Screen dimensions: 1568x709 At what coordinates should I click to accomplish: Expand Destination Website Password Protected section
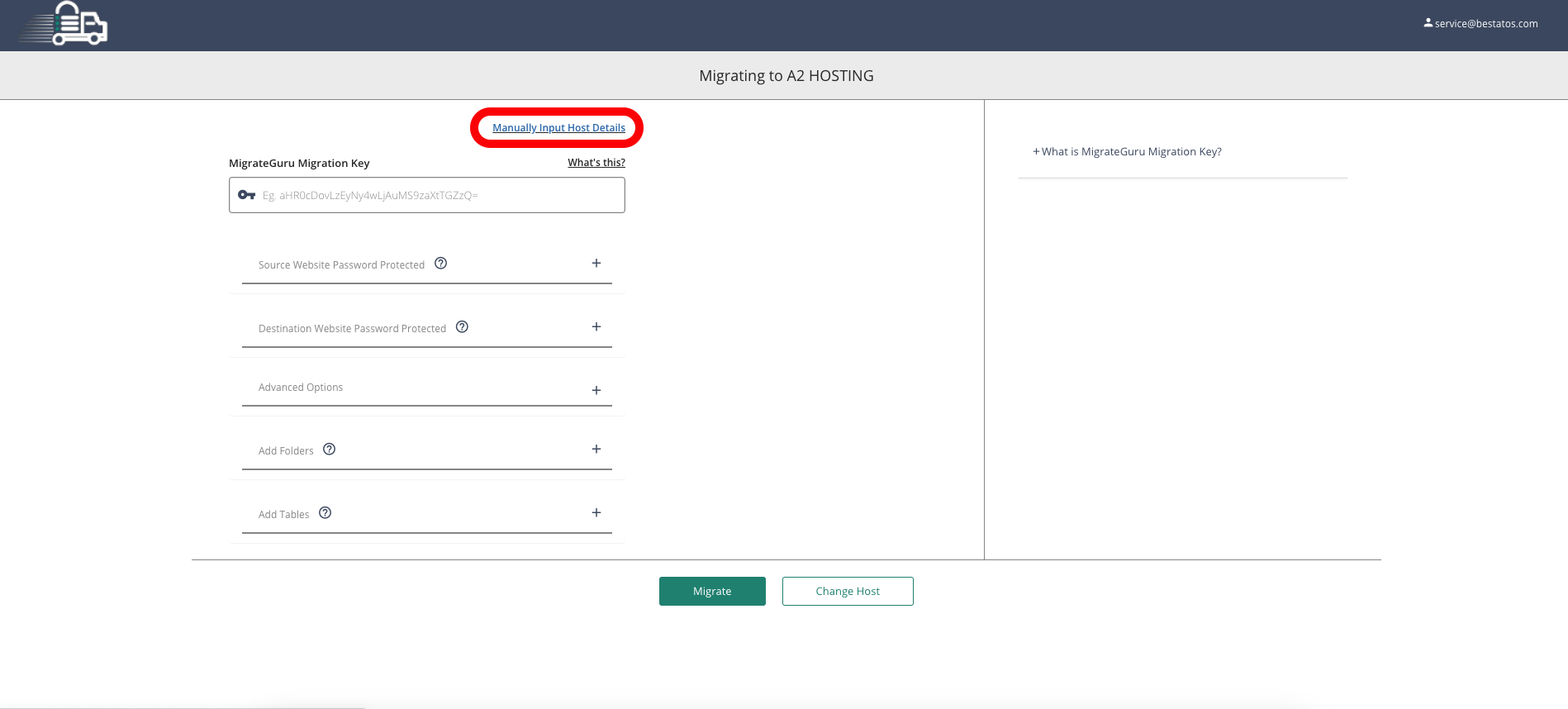(596, 327)
